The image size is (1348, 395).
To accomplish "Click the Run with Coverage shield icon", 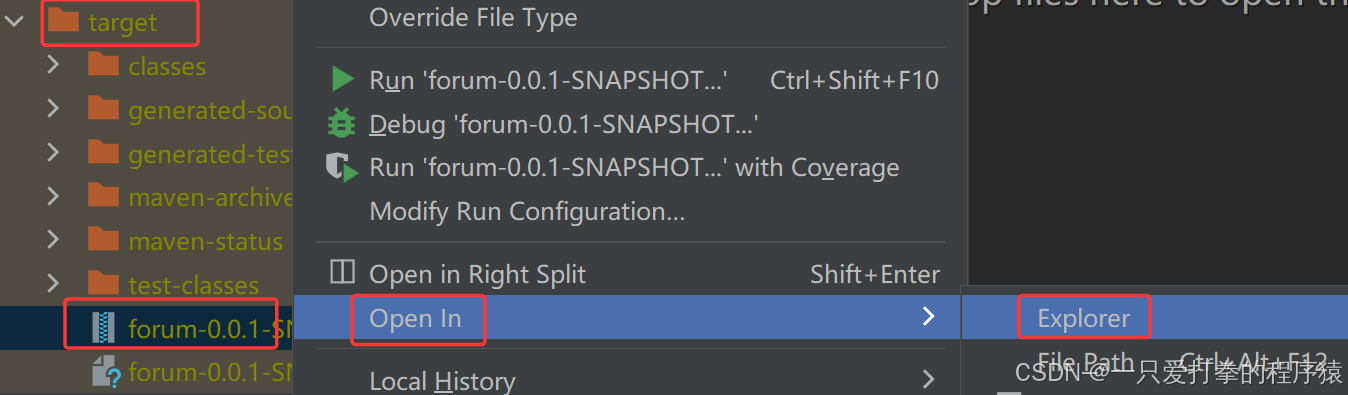I will pos(342,167).
